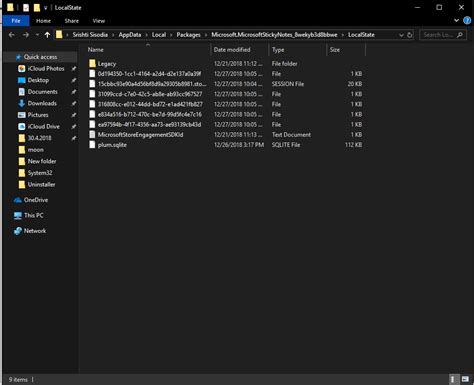Switch to large icons view in status bar
Viewport: 474px width, 385px height.
465,379
